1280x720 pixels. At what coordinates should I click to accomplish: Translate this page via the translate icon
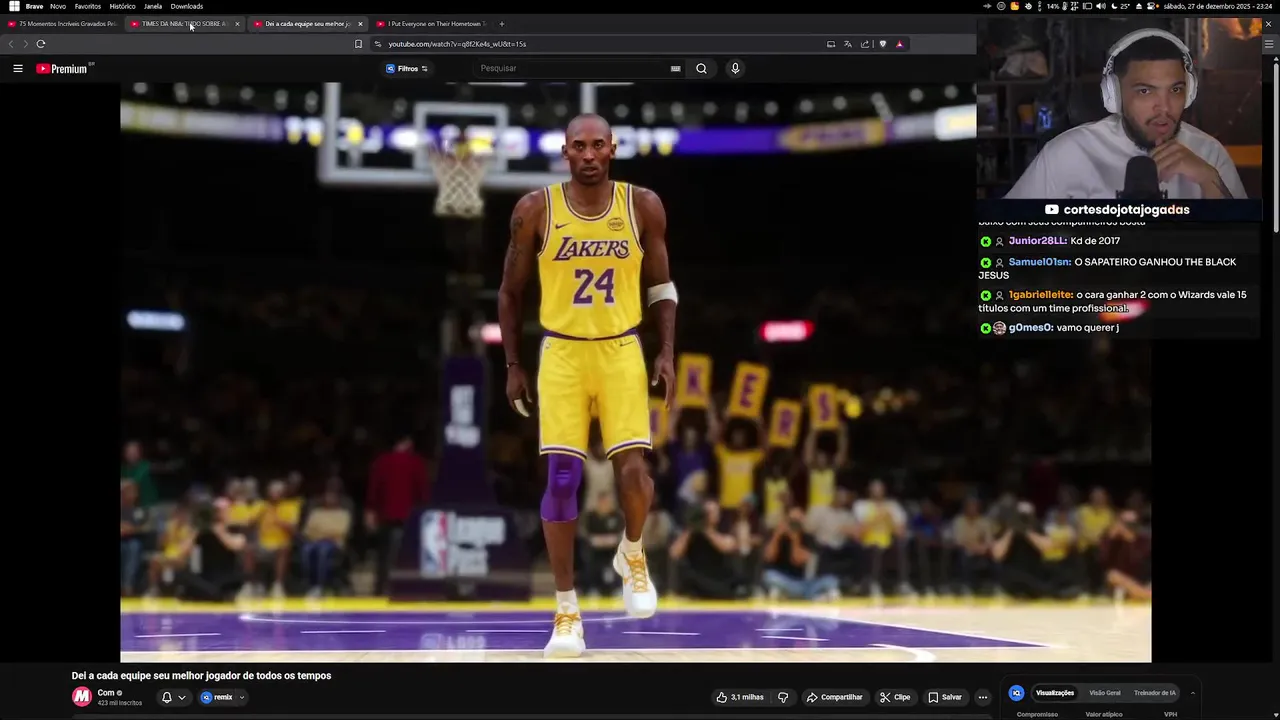pyautogui.click(x=848, y=44)
